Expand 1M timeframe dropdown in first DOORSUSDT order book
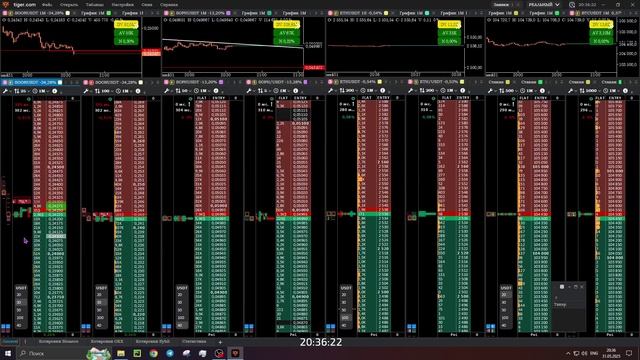Viewport: 640px width, 360px height. 41,91
